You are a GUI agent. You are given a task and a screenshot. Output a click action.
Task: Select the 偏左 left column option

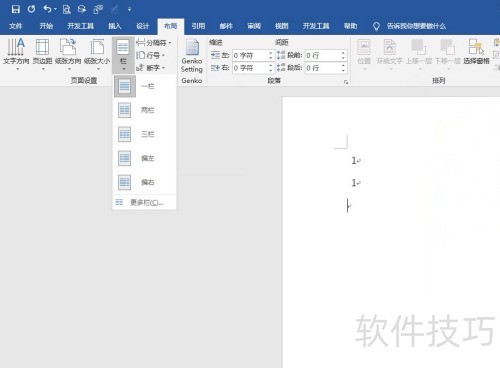[x=145, y=158]
